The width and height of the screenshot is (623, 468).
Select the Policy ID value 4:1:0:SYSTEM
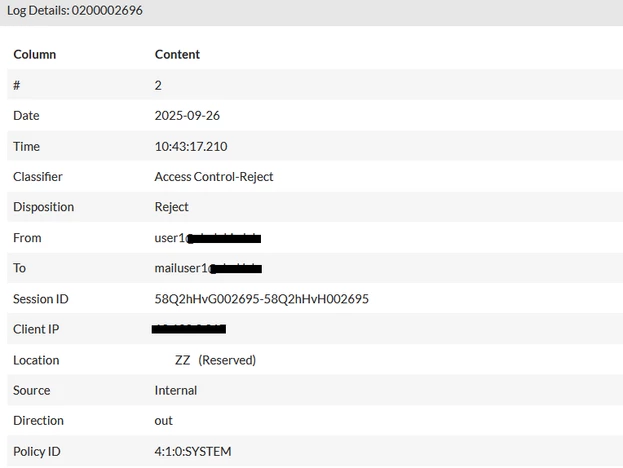193,452
